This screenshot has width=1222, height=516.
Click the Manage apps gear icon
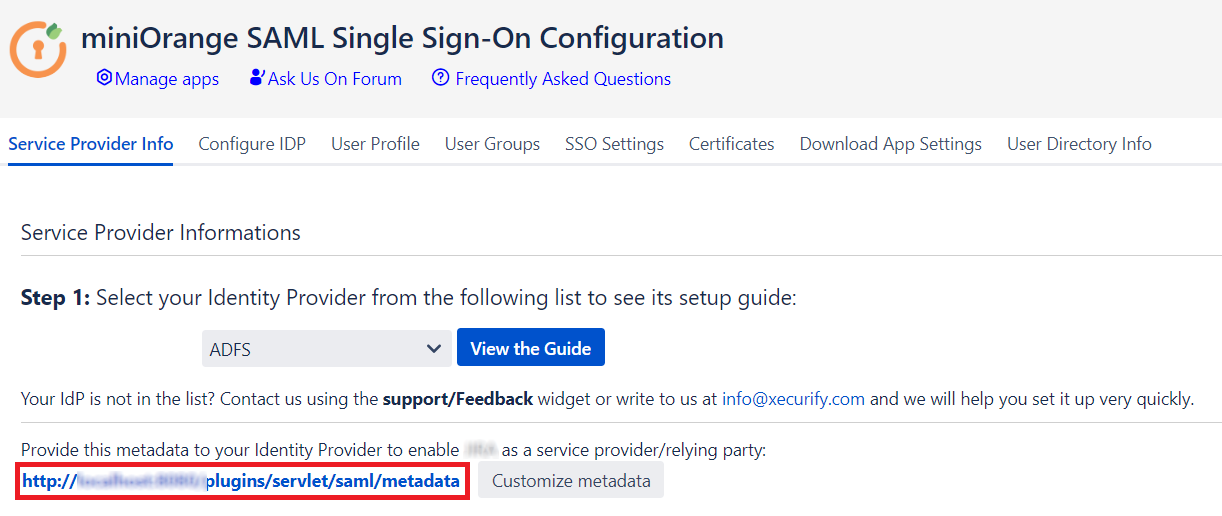click(x=104, y=78)
